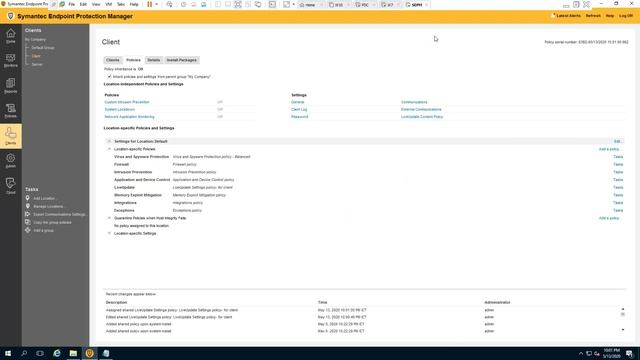Click the Add a group task icon
640x360 pixels.
point(28,230)
